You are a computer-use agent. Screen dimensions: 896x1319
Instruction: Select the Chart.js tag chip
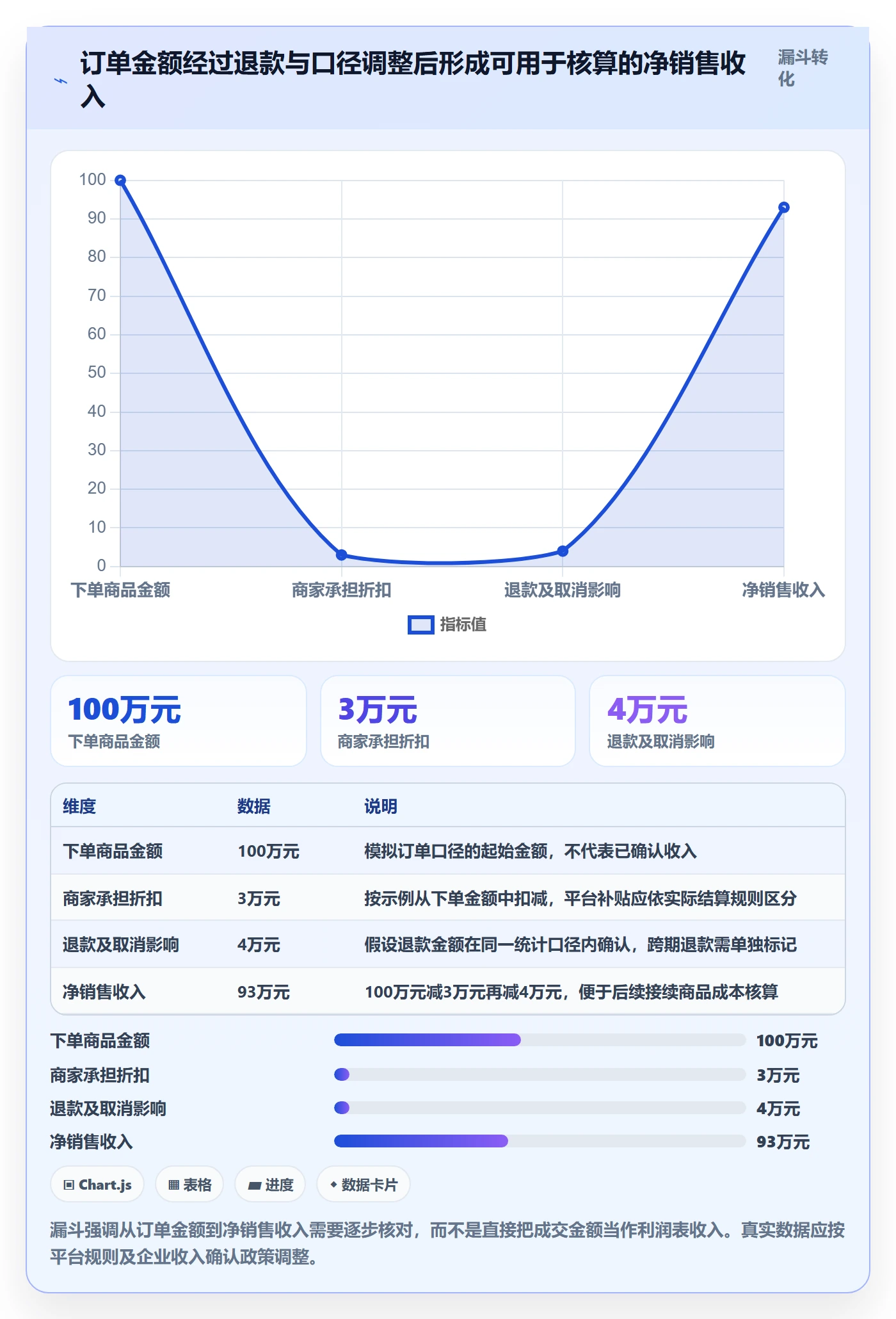click(97, 1185)
